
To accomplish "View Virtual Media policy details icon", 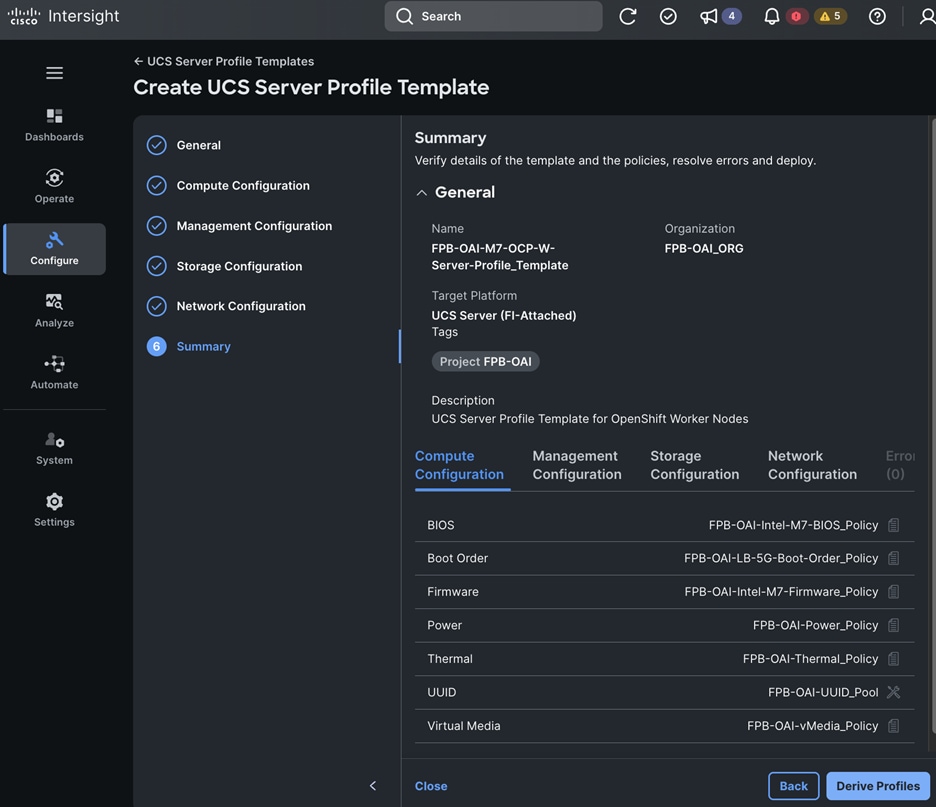I will click(x=893, y=726).
